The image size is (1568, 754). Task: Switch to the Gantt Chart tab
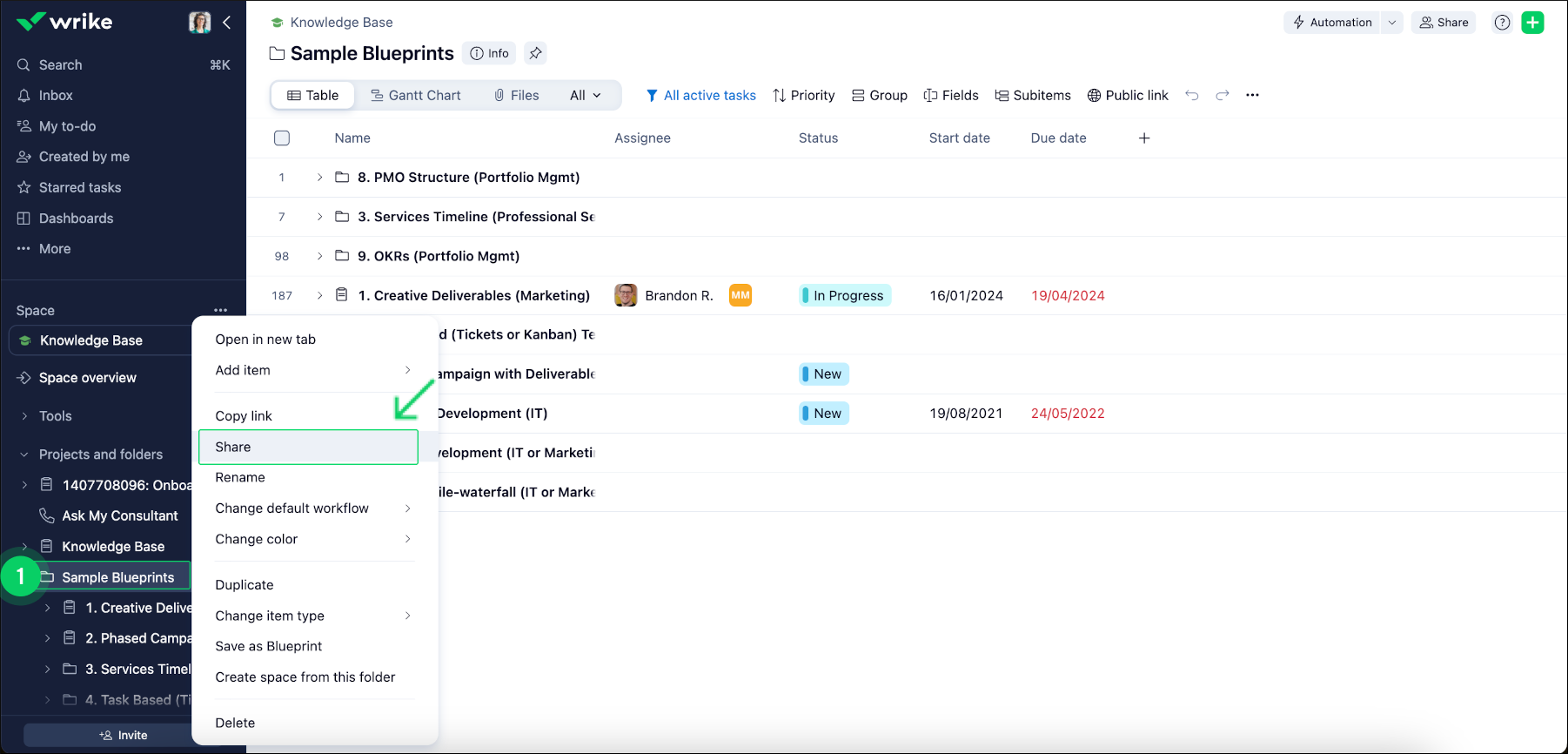click(x=416, y=96)
